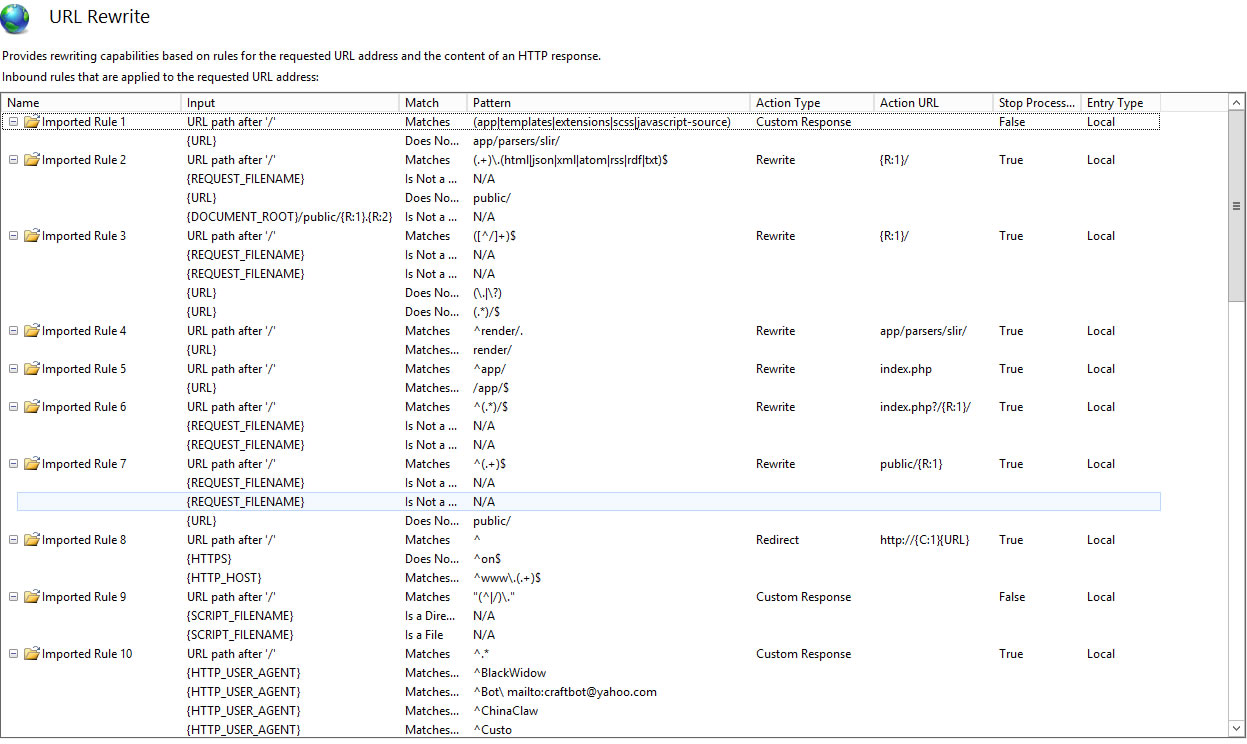Click the scrollbar down arrow

click(x=1236, y=728)
